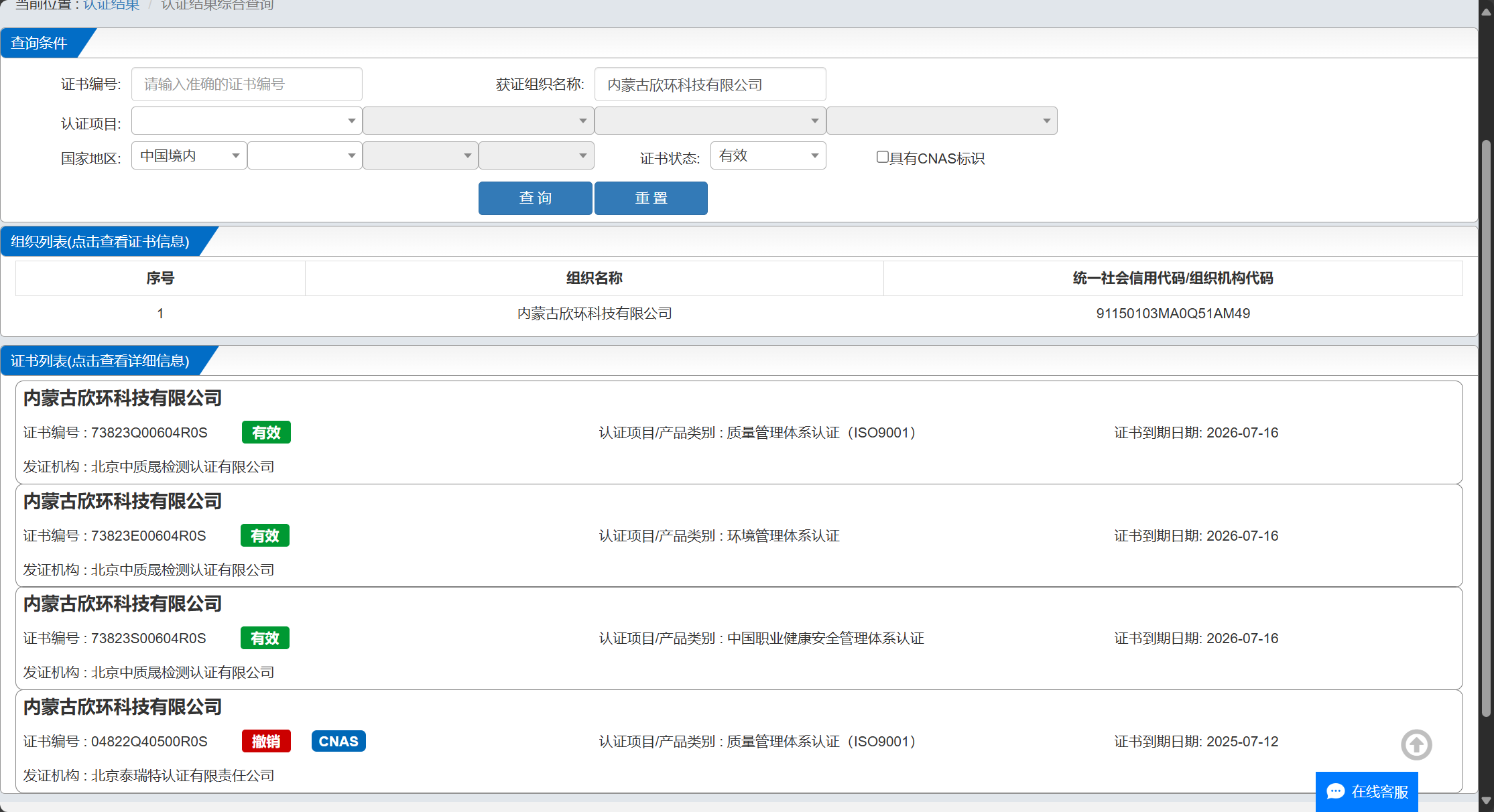The image size is (1494, 812).
Task: Open certificate 73823Q00604R0S details
Action: [739, 432]
